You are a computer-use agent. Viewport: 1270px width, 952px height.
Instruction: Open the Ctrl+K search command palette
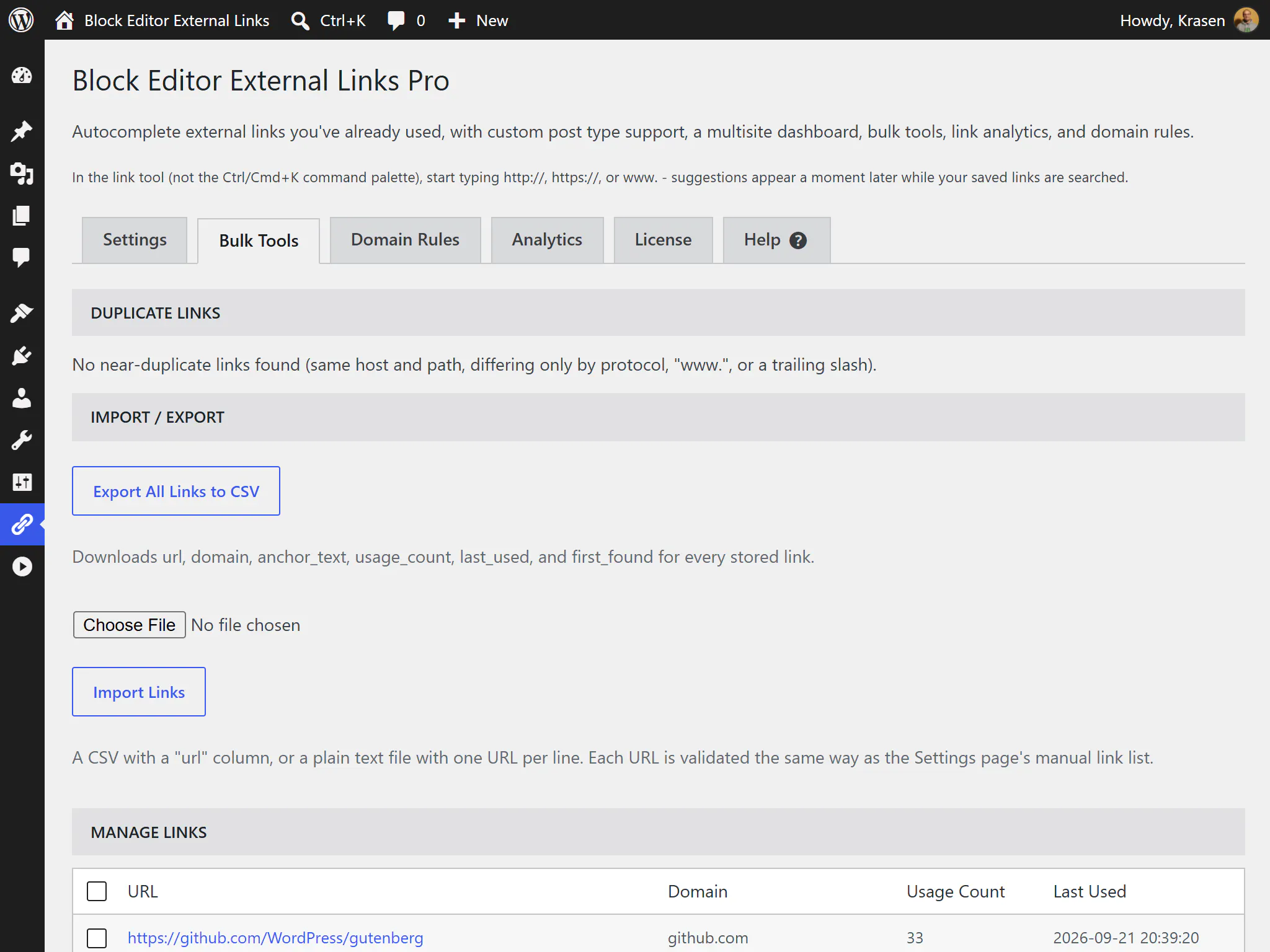tap(329, 20)
